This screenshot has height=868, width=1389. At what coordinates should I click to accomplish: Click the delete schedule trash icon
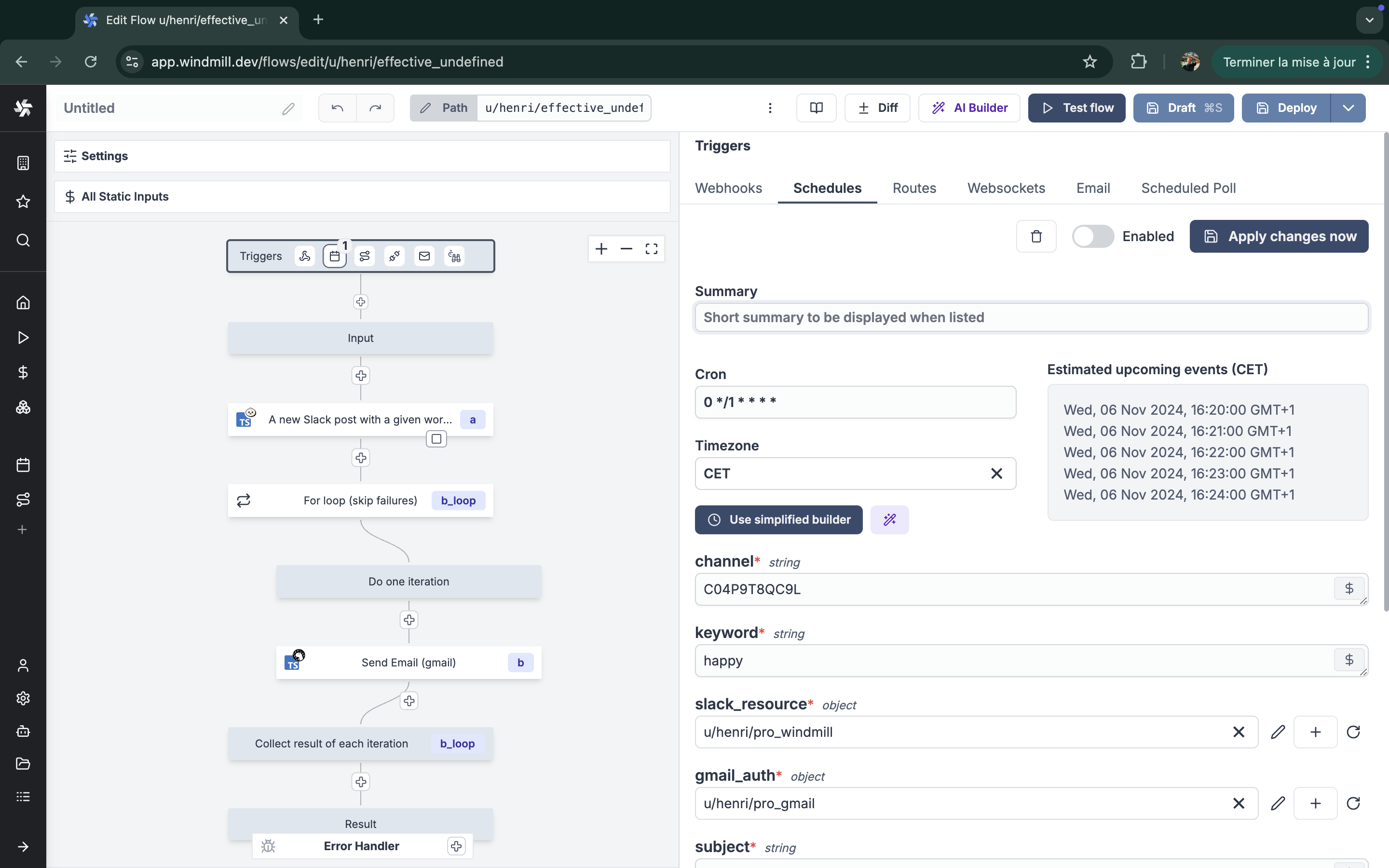[x=1036, y=236]
